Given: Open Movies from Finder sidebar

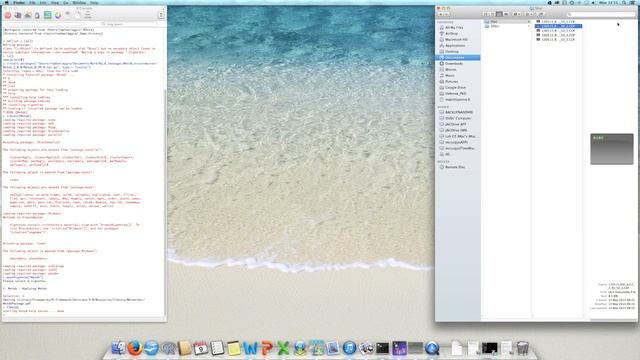Looking at the screenshot, I should coord(450,69).
